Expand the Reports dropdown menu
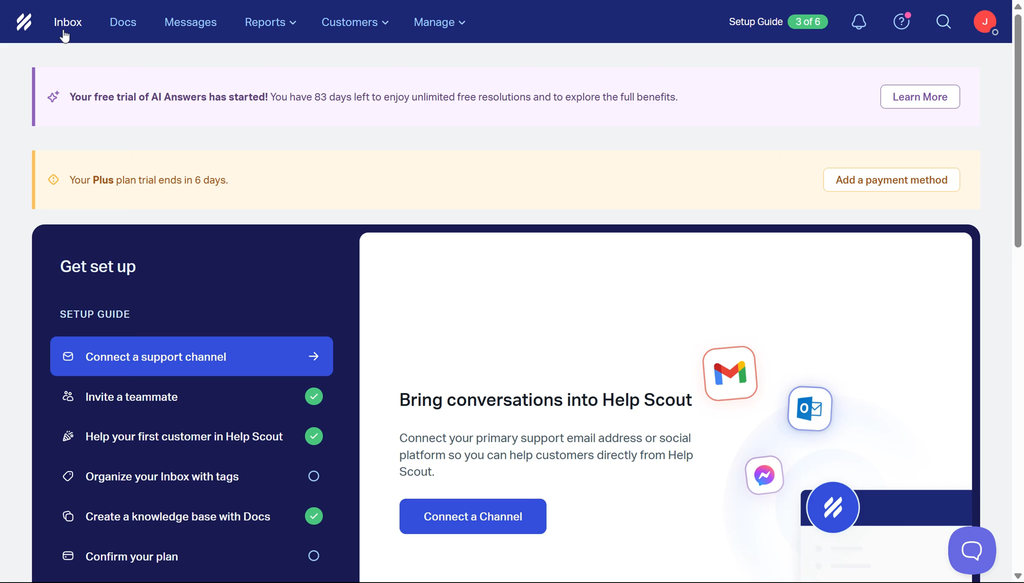This screenshot has width=1024, height=583. pyautogui.click(x=270, y=22)
